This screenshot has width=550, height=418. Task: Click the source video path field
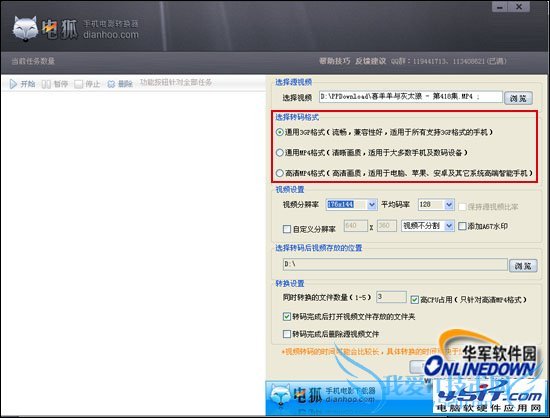[411, 97]
